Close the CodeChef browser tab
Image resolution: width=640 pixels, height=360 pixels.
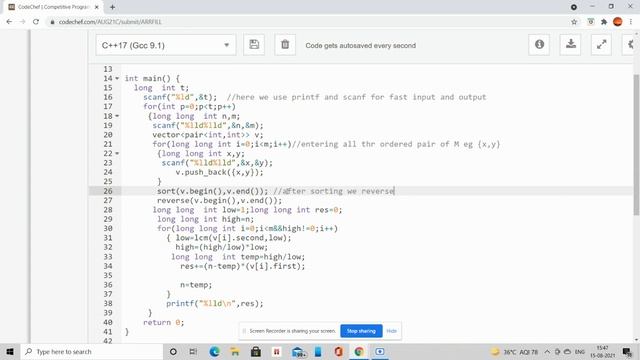tap(97, 7)
